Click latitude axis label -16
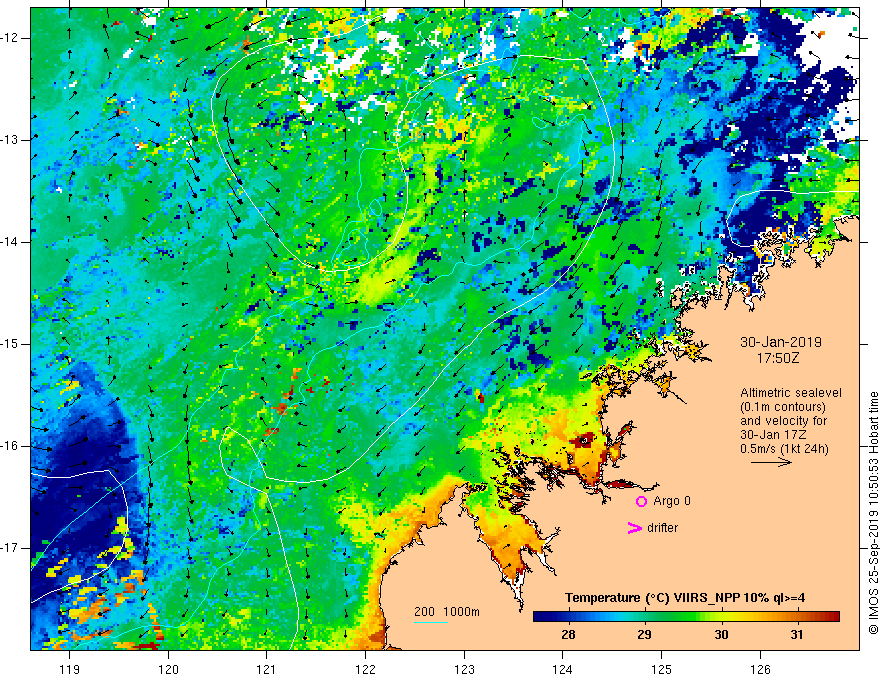The image size is (880, 680). 10,446
